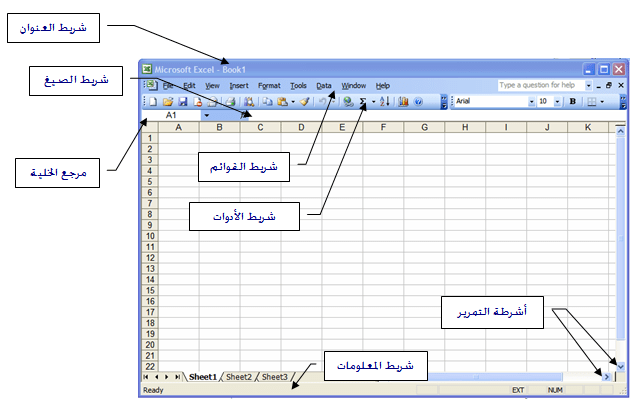Open the Format menu
Viewport: 638px width, 406px height.
(269, 86)
